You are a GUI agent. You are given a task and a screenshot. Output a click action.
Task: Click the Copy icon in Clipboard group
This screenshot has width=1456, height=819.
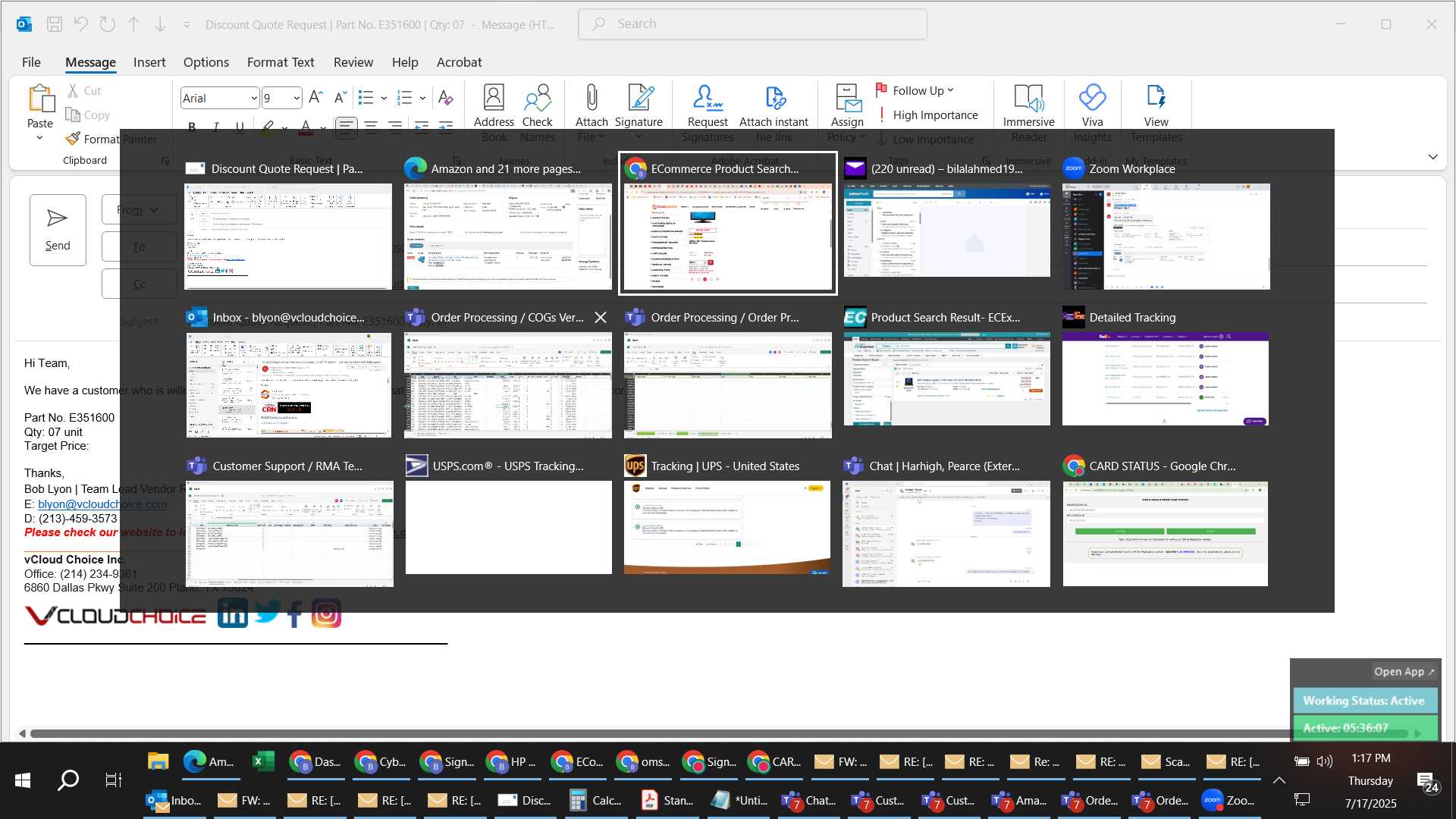click(x=74, y=115)
